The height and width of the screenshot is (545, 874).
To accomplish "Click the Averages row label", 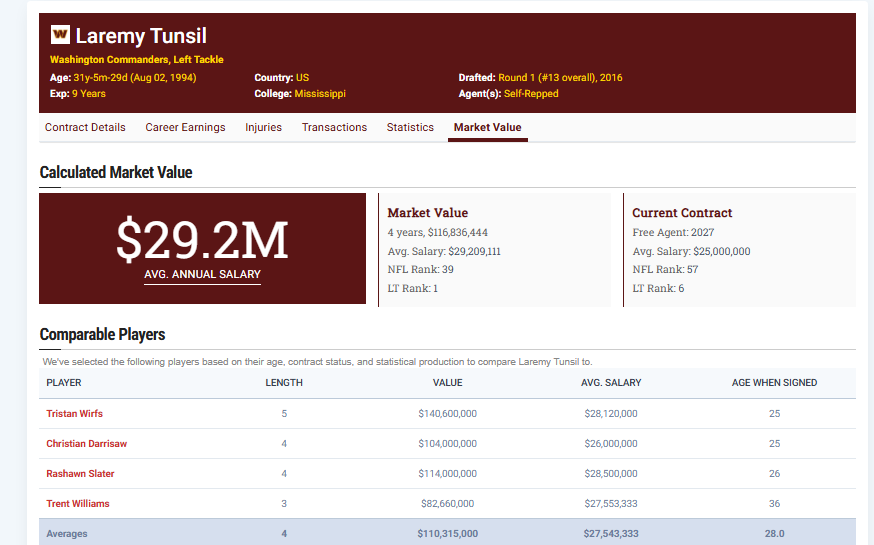I will (67, 534).
